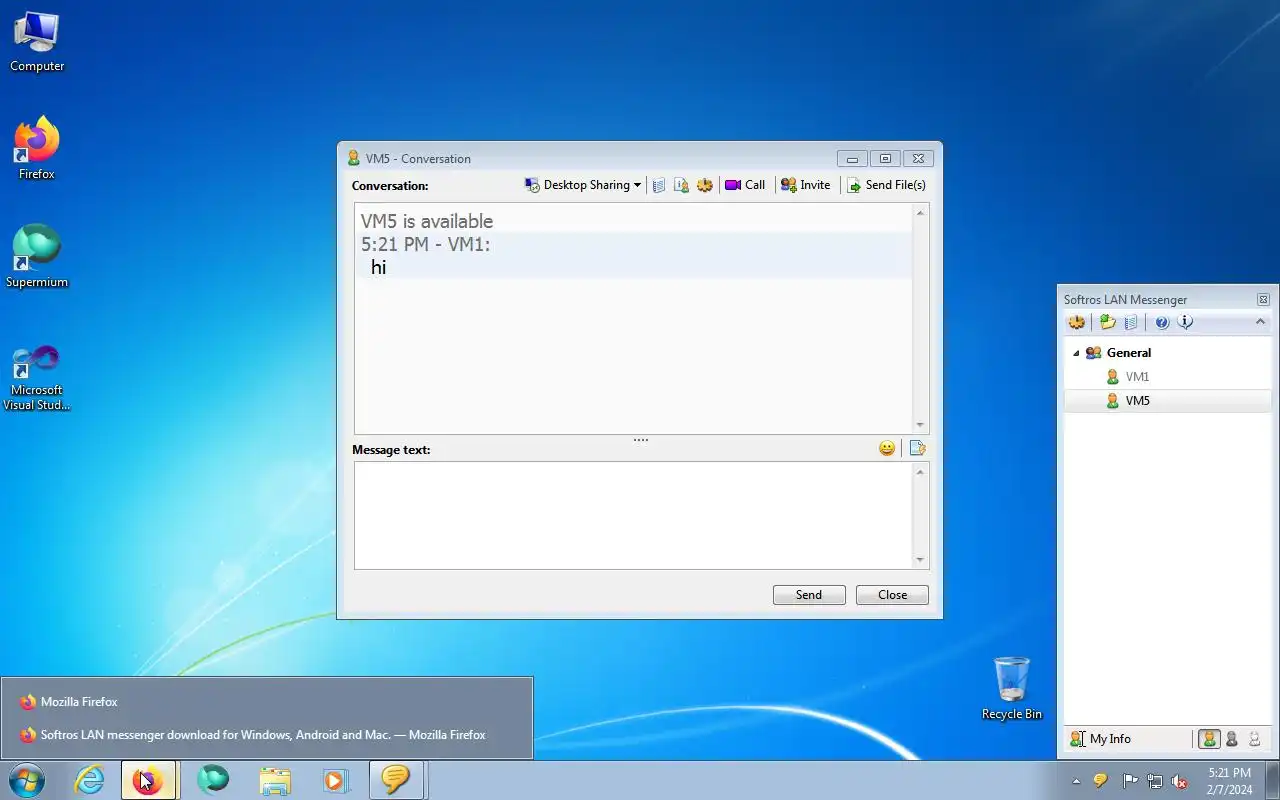Open message history icon in conversation toolbar
This screenshot has width=1280, height=800.
(659, 185)
